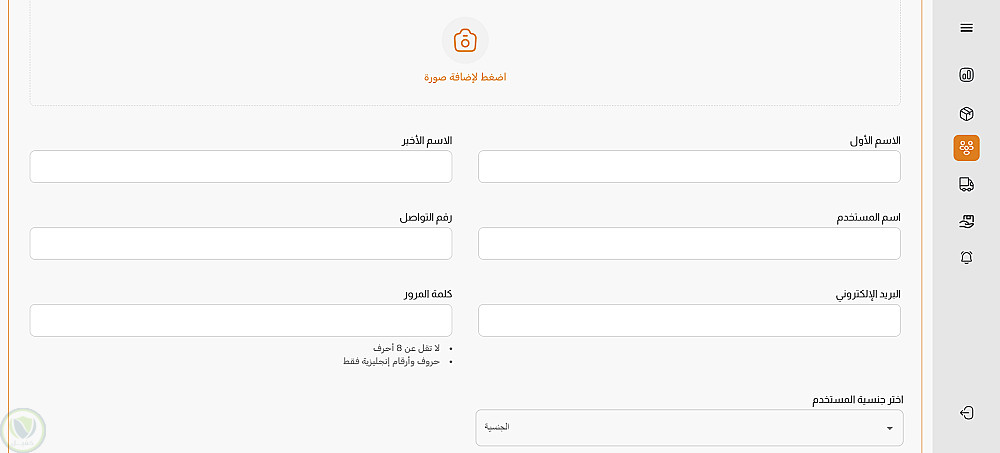Click the 'الاسم الأول' input field
Viewport: 1000px width, 453px height.
click(689, 167)
